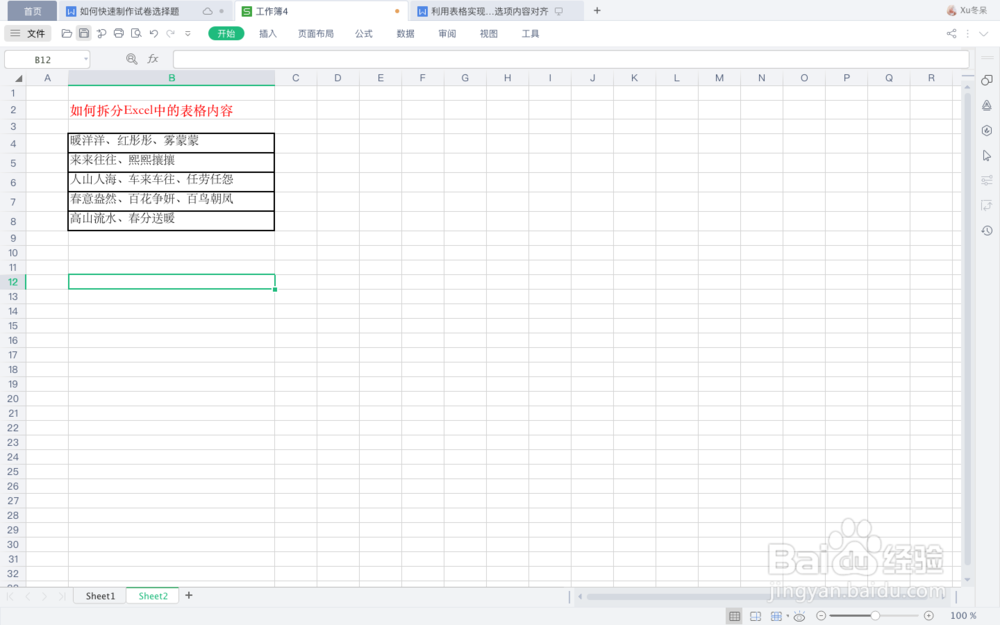Screen dimensions: 1000x625
Task: Click the zoom magnifier icon beside formula bar
Action: tap(131, 59)
